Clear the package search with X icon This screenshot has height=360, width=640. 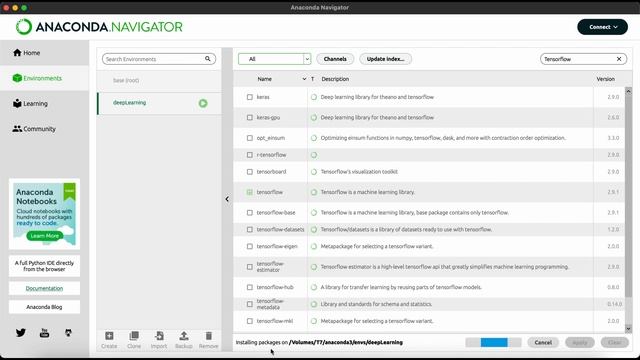pos(619,59)
